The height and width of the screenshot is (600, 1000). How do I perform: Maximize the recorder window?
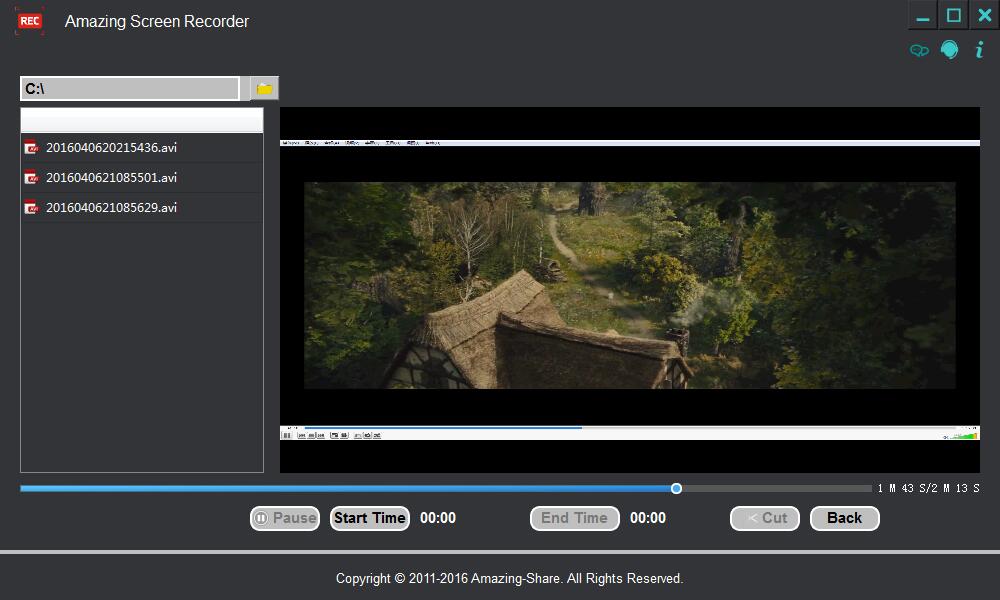(x=954, y=16)
